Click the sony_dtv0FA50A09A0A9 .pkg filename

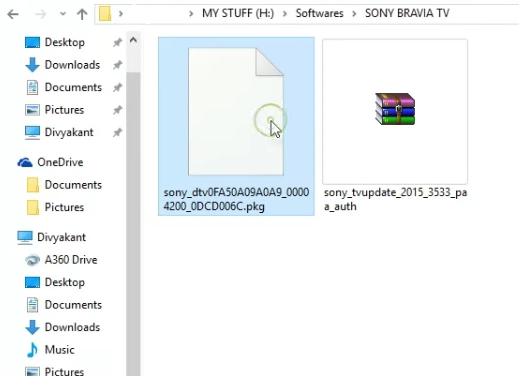[236, 199]
